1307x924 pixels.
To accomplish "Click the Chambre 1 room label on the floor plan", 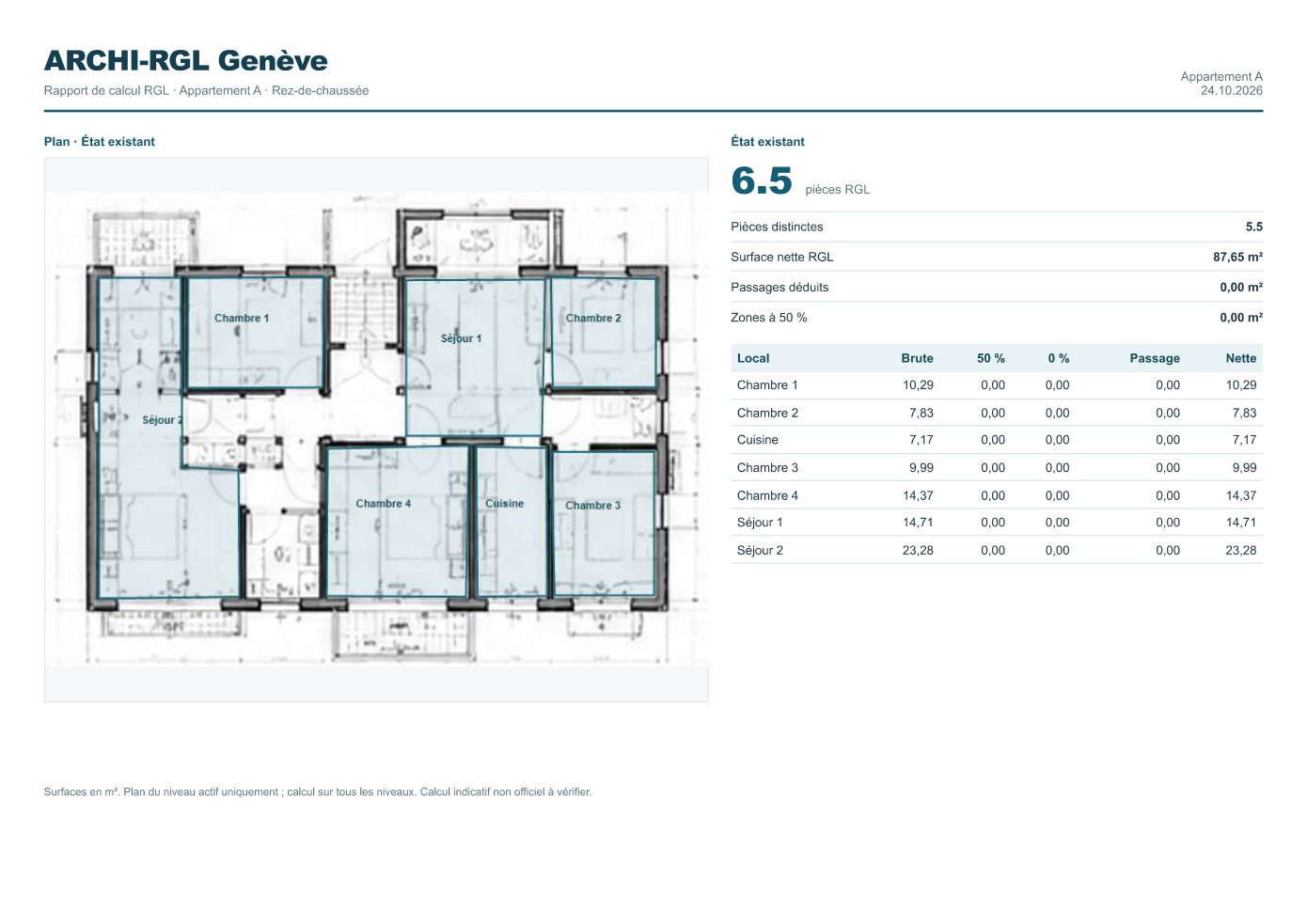I will (242, 318).
